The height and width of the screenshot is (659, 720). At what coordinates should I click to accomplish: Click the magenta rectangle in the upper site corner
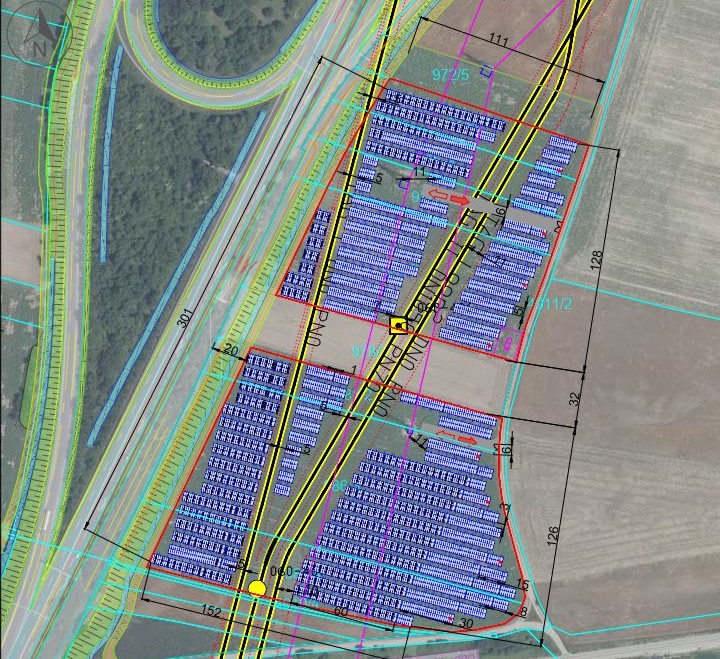(509, 342)
